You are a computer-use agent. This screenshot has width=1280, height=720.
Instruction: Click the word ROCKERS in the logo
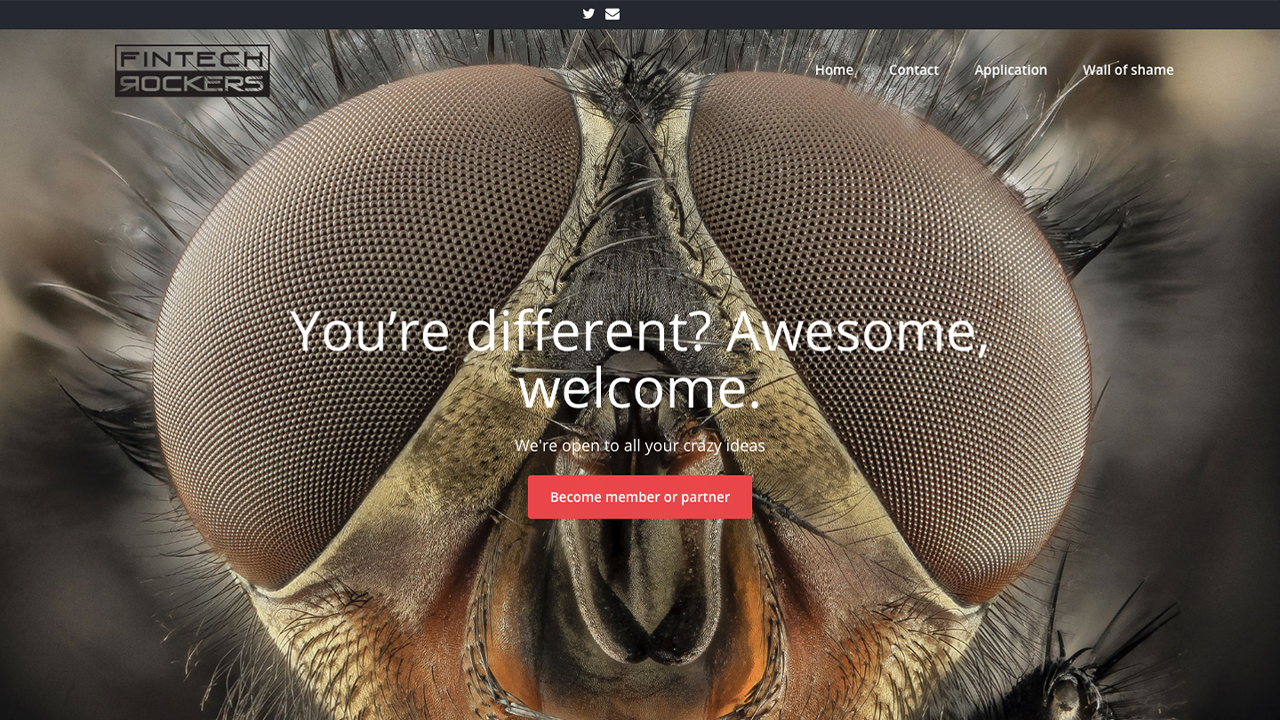[x=192, y=84]
